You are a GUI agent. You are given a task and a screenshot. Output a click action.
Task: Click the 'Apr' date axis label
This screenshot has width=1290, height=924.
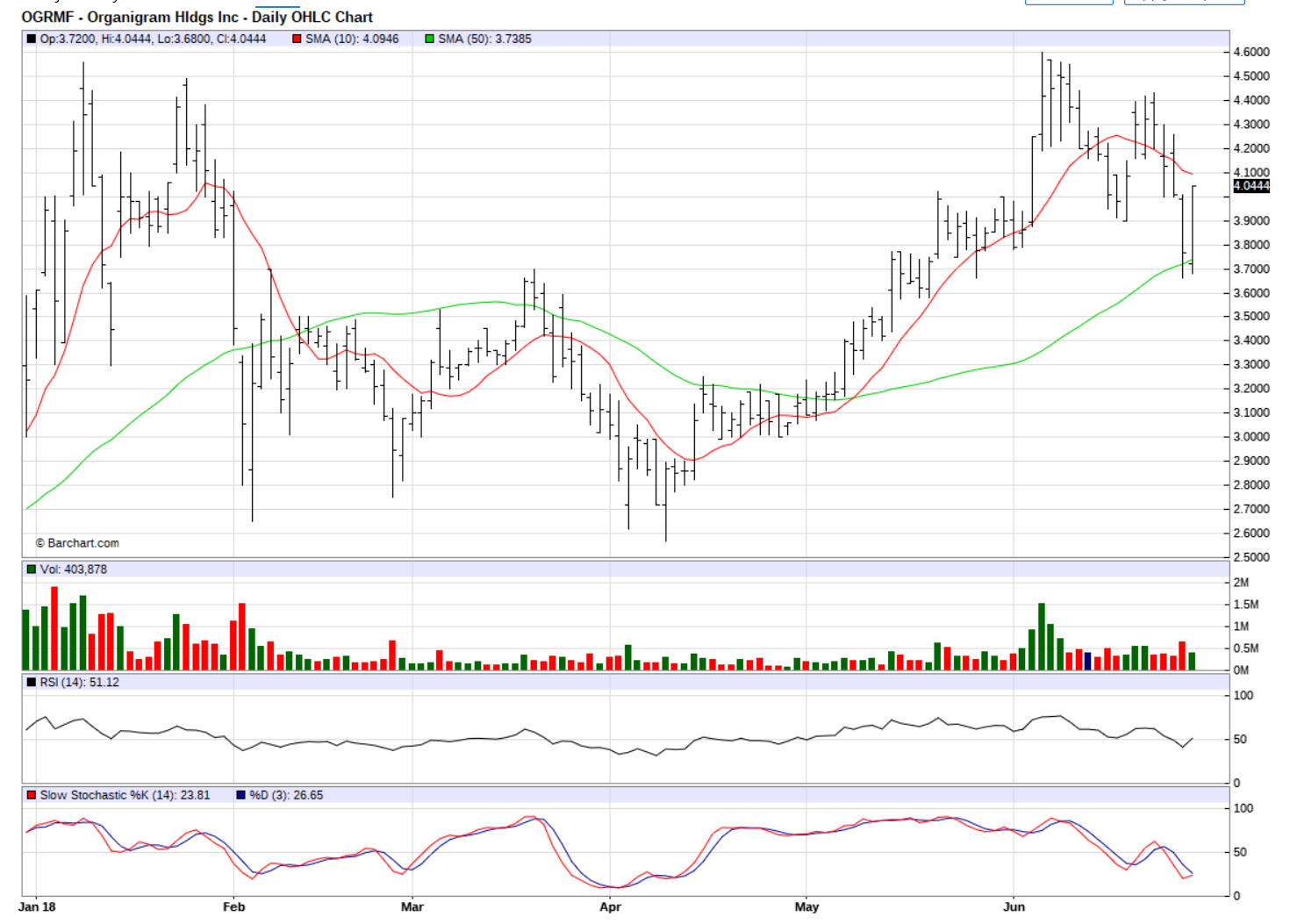tap(610, 906)
